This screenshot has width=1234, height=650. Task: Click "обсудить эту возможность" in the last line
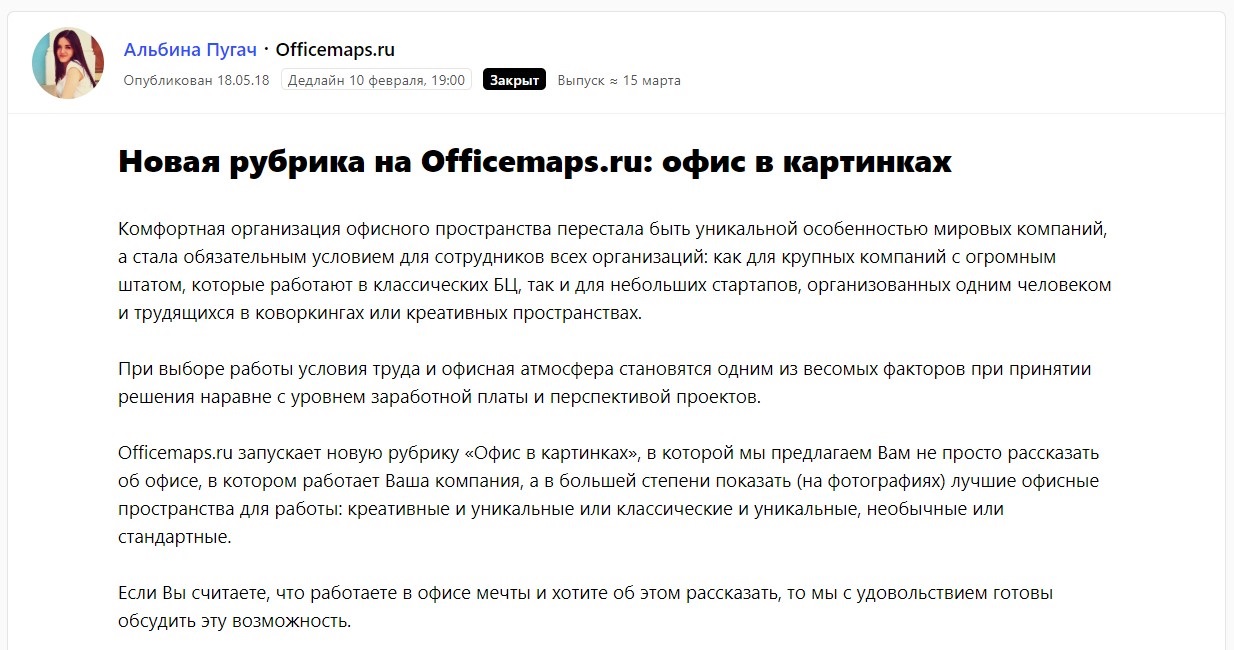[x=234, y=621]
